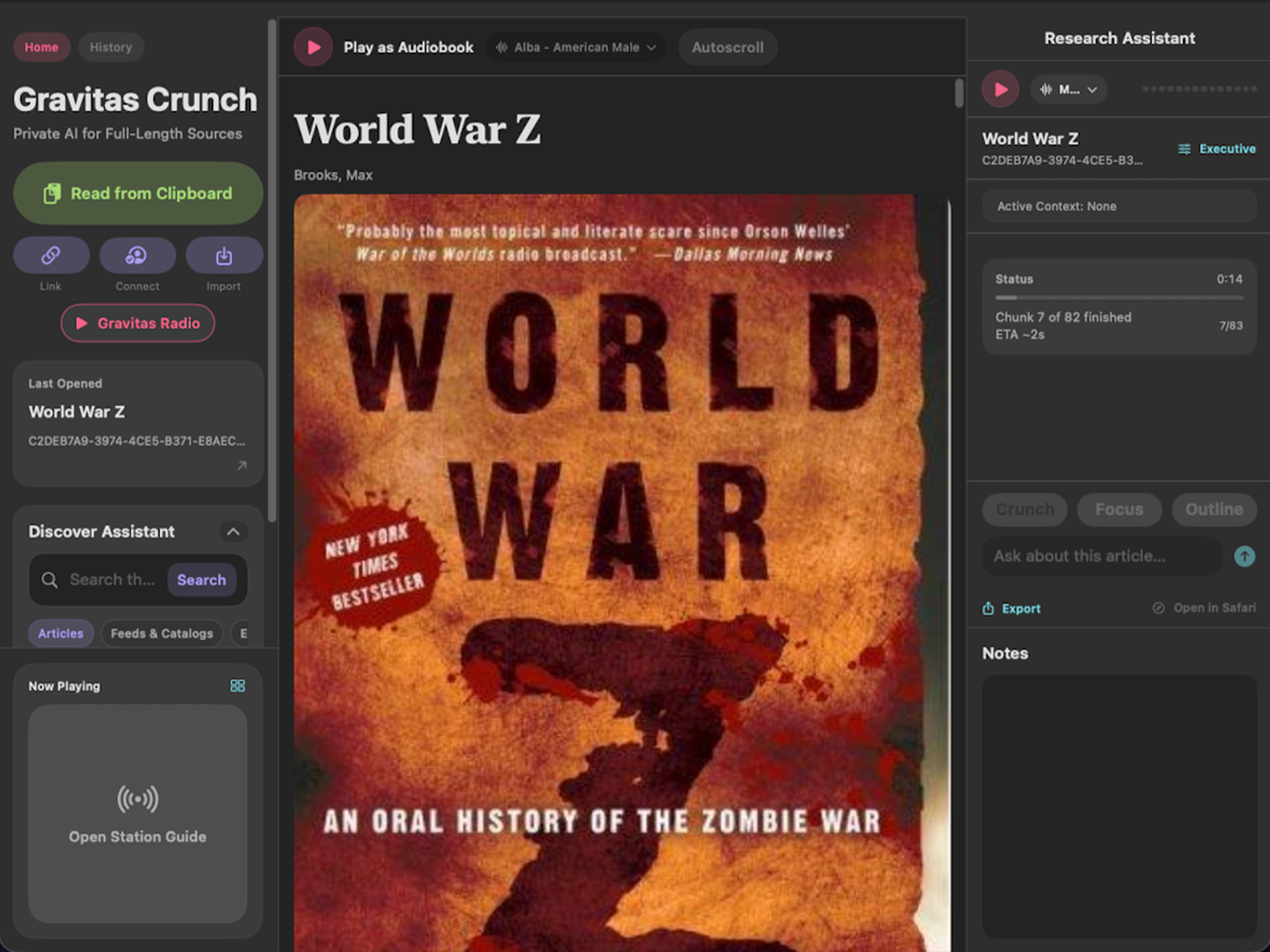
Task: Switch to the Articles tab
Action: (x=61, y=633)
